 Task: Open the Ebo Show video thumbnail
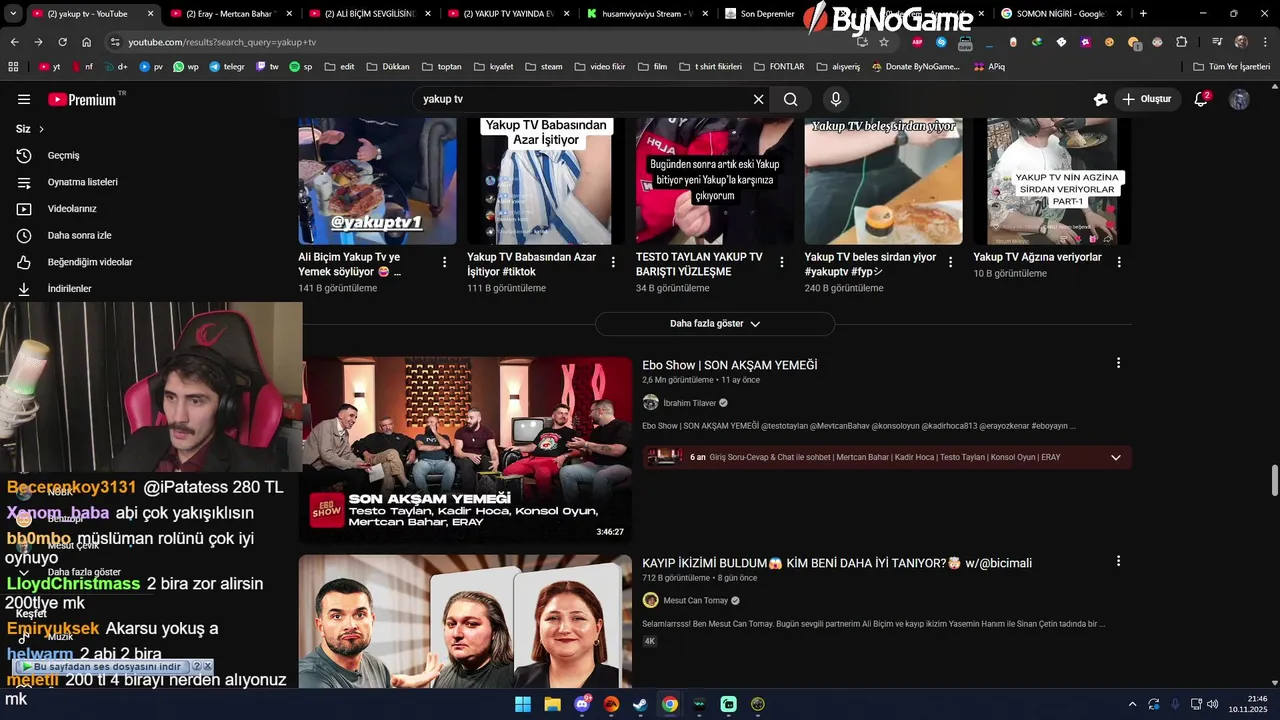point(465,450)
